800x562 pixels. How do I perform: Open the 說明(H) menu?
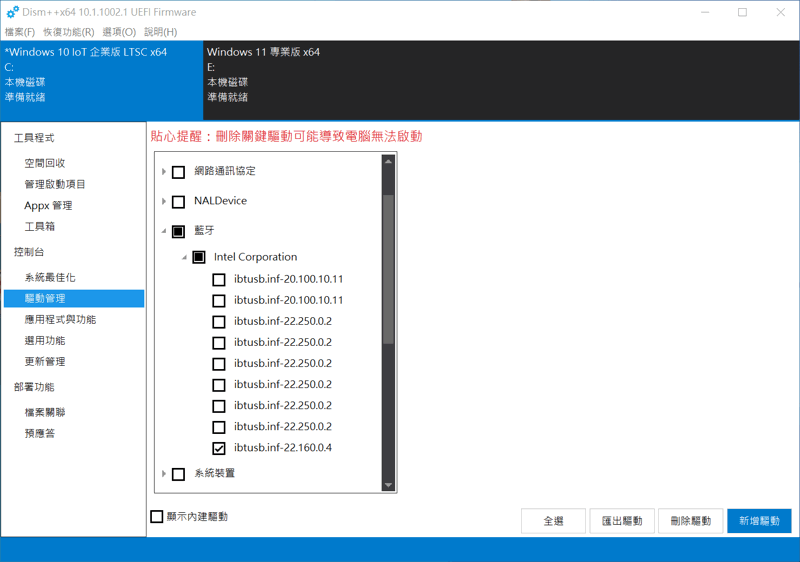pos(160,32)
